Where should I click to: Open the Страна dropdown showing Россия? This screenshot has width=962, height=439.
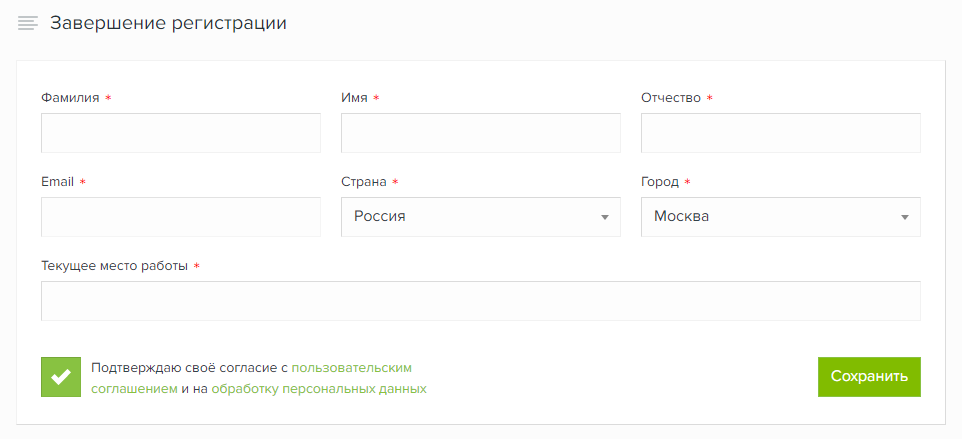click(480, 217)
